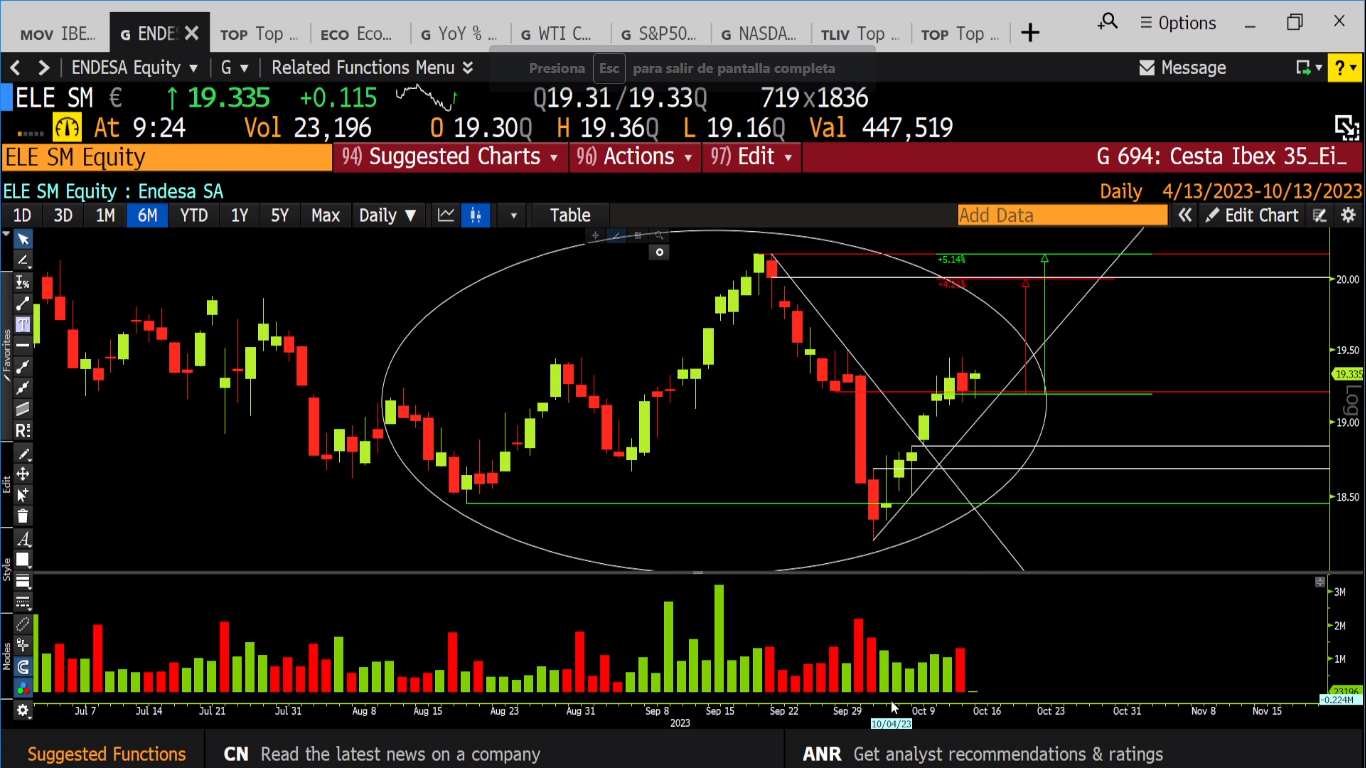This screenshot has height=768, width=1366.
Task: Switch to candlestick chart type
Action: pos(475,215)
